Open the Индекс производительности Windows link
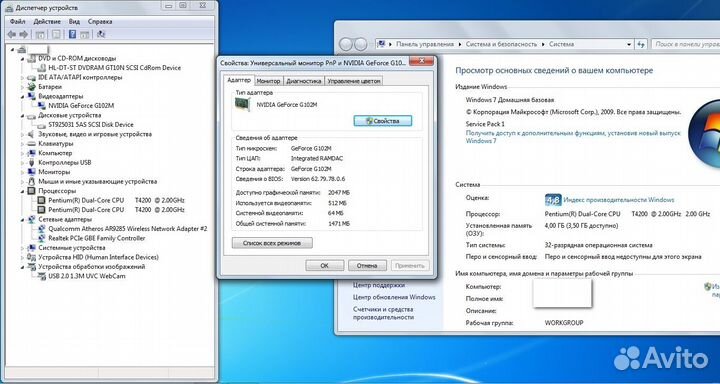 (x=619, y=200)
